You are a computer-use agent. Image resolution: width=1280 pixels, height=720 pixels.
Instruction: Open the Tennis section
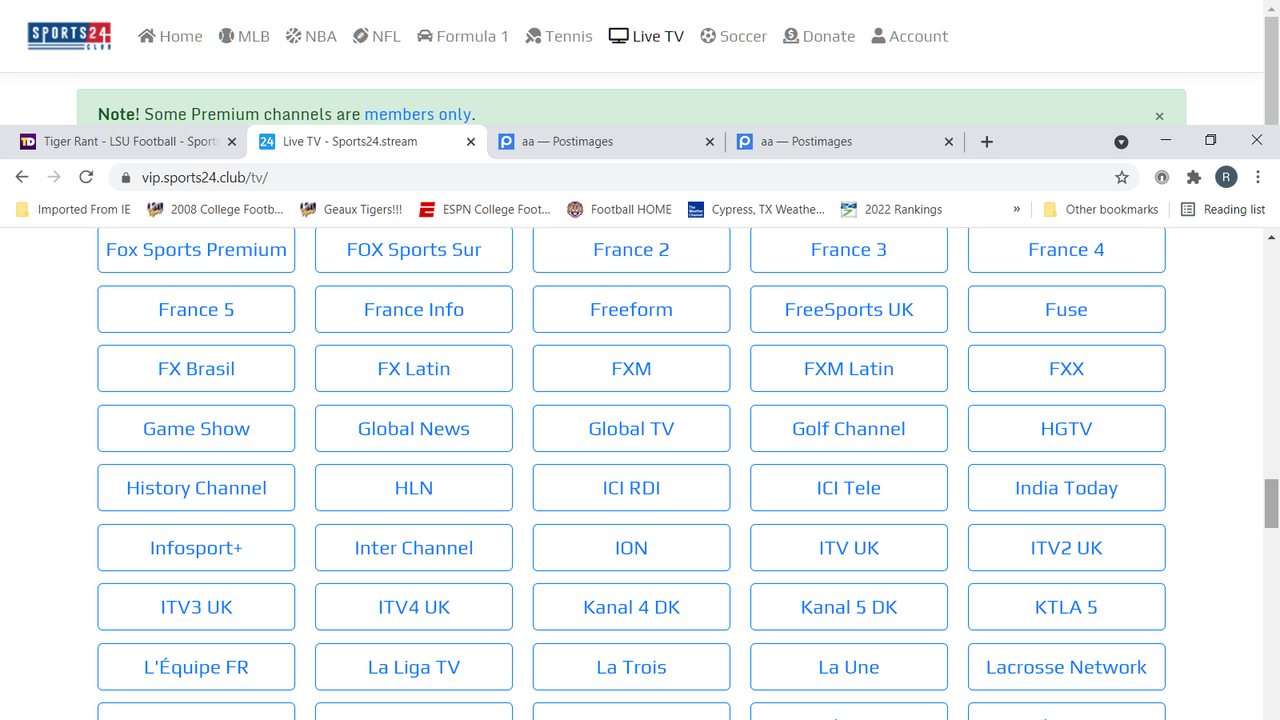(x=559, y=36)
